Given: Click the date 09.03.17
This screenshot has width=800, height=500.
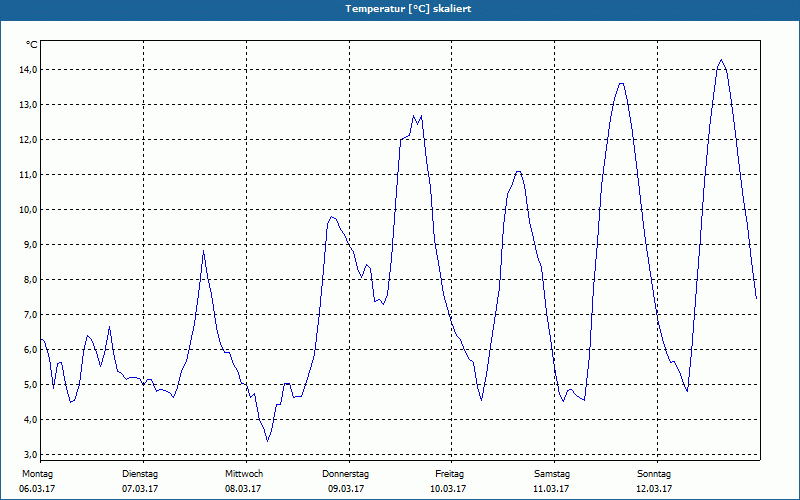Looking at the screenshot, I should [x=346, y=489].
